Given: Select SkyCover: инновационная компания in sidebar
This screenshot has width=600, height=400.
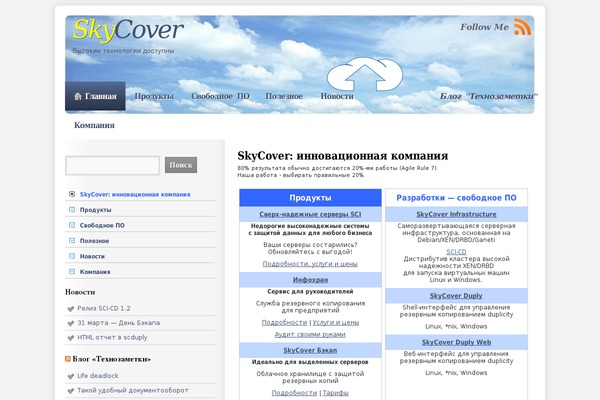Looking at the screenshot, I should pos(135,194).
